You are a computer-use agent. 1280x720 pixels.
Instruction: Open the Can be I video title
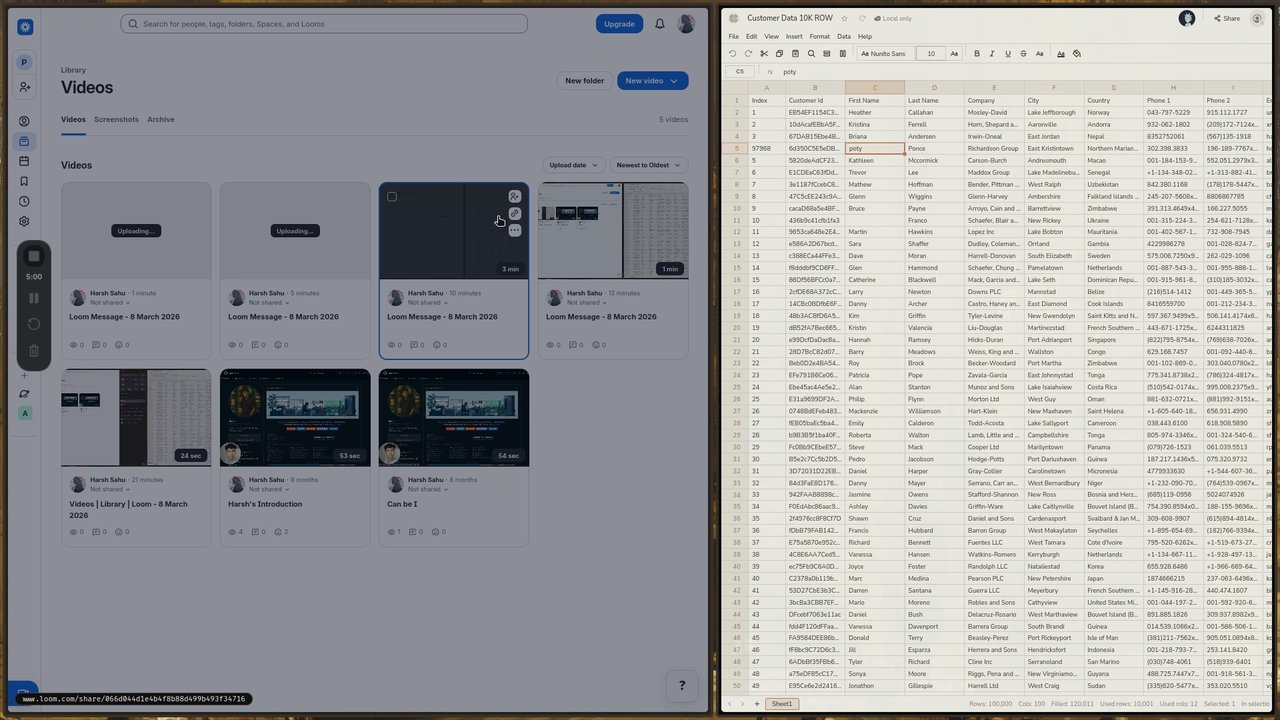pyautogui.click(x=402, y=504)
